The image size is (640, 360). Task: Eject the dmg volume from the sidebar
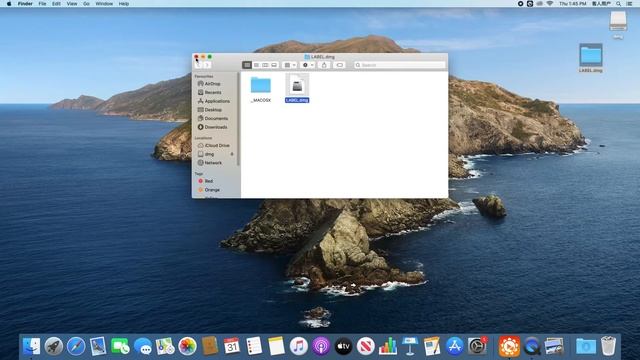click(x=232, y=154)
